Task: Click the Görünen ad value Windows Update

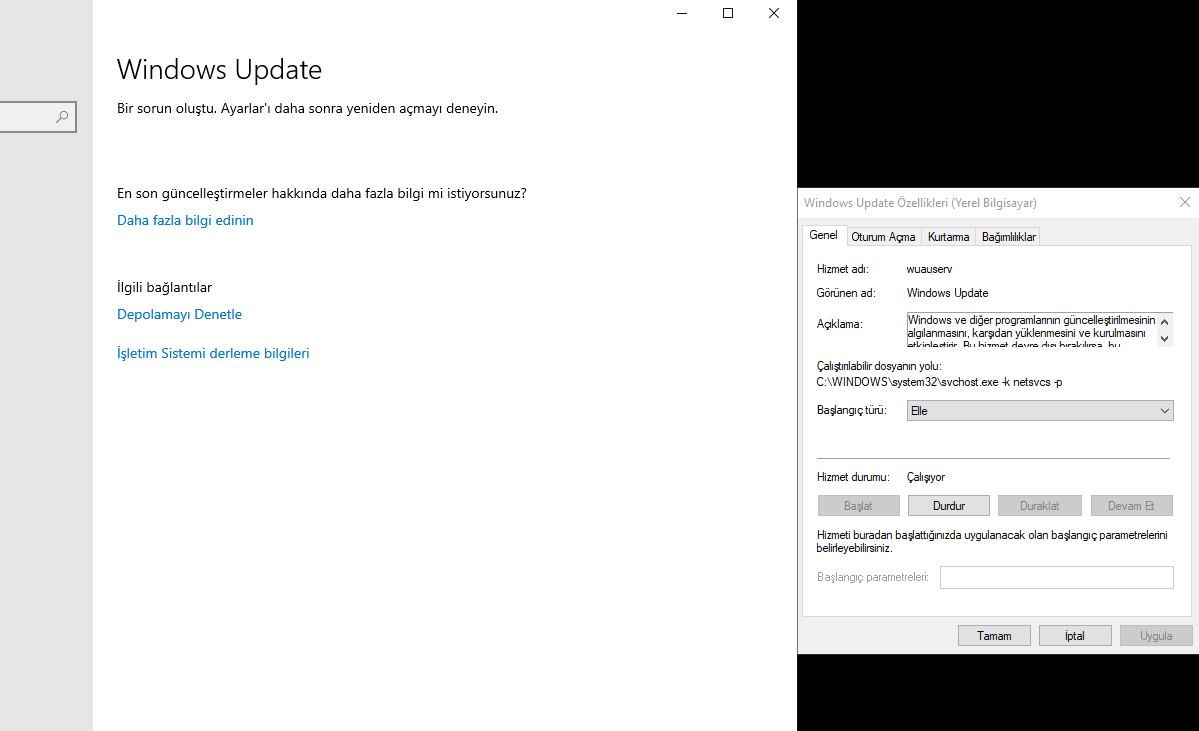Action: (x=947, y=293)
